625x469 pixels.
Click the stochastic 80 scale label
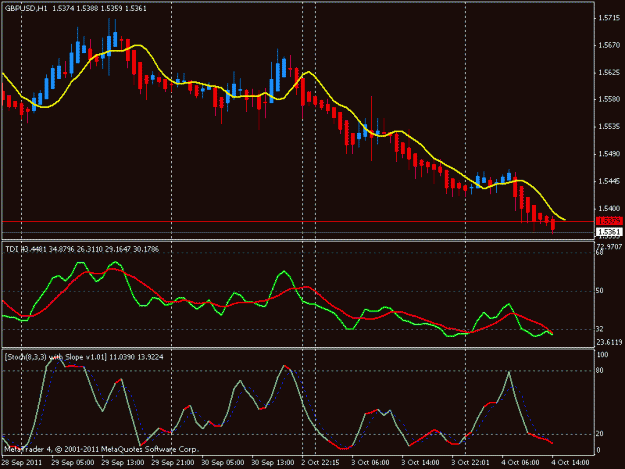pos(600,371)
